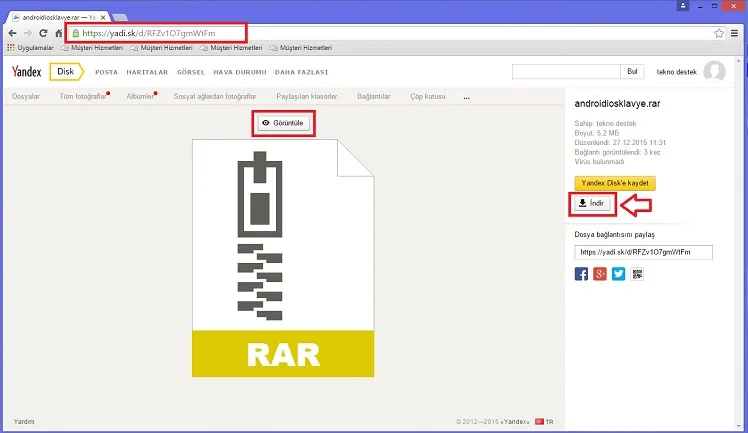Go back with browser back arrow
Image resolution: width=748 pixels, height=433 pixels.
(11, 33)
